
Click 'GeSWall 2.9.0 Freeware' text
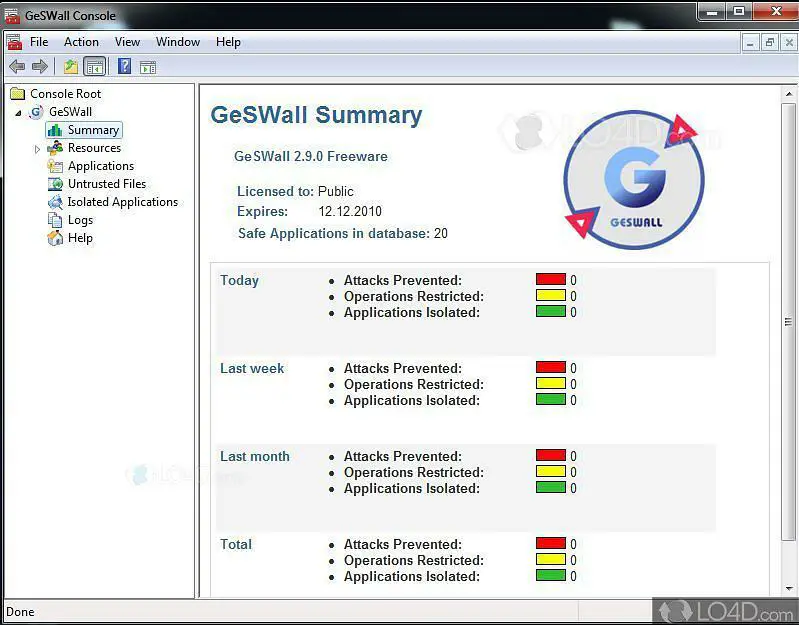click(311, 156)
